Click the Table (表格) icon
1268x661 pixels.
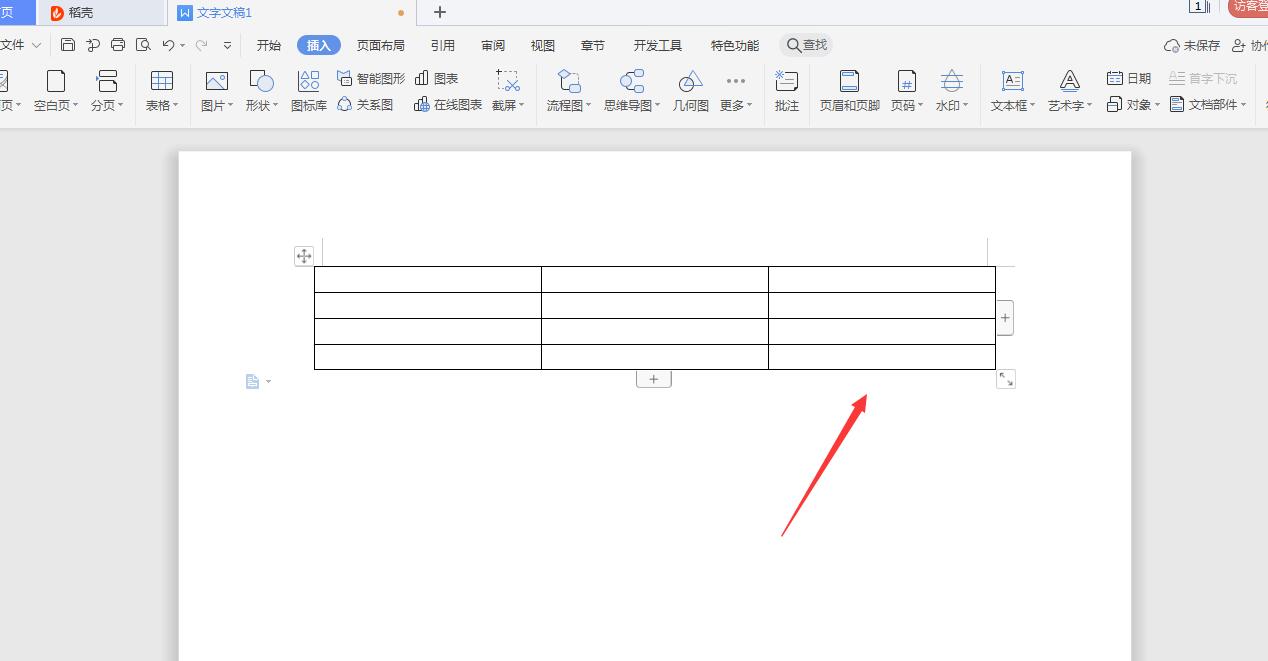click(161, 82)
